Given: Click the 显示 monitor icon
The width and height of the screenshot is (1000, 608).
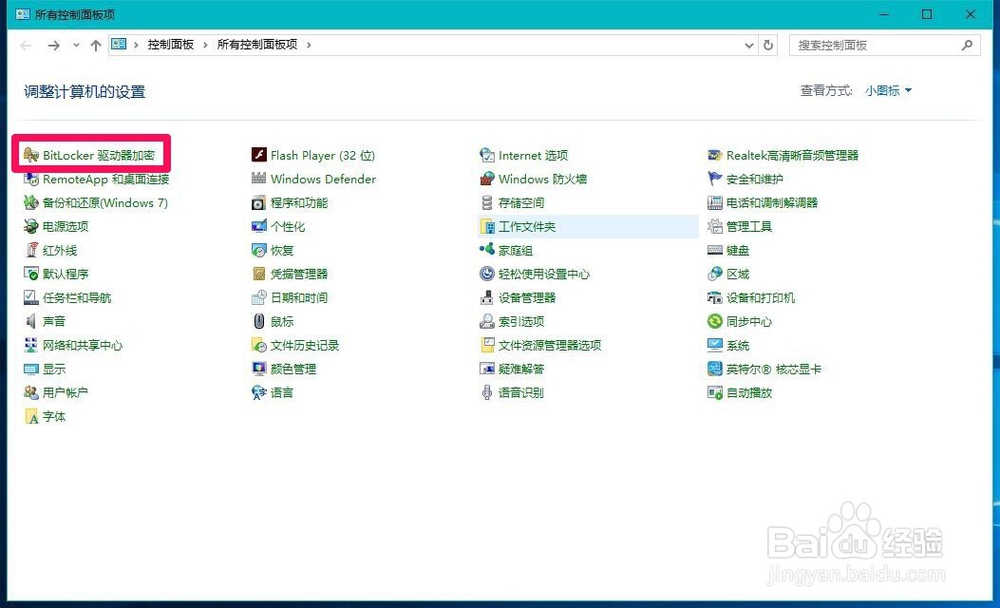Looking at the screenshot, I should 31,369.
